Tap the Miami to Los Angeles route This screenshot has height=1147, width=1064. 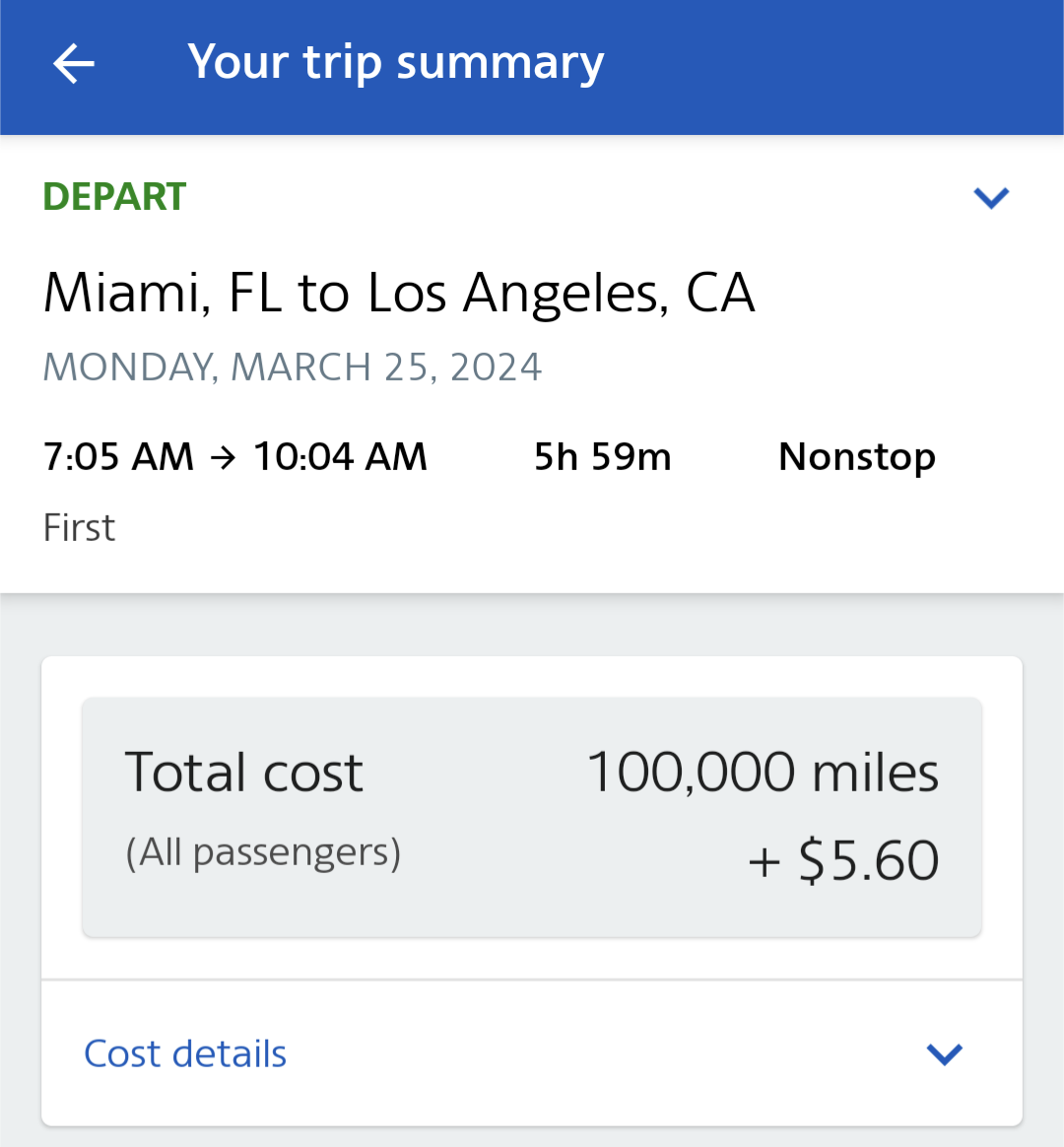399,293
